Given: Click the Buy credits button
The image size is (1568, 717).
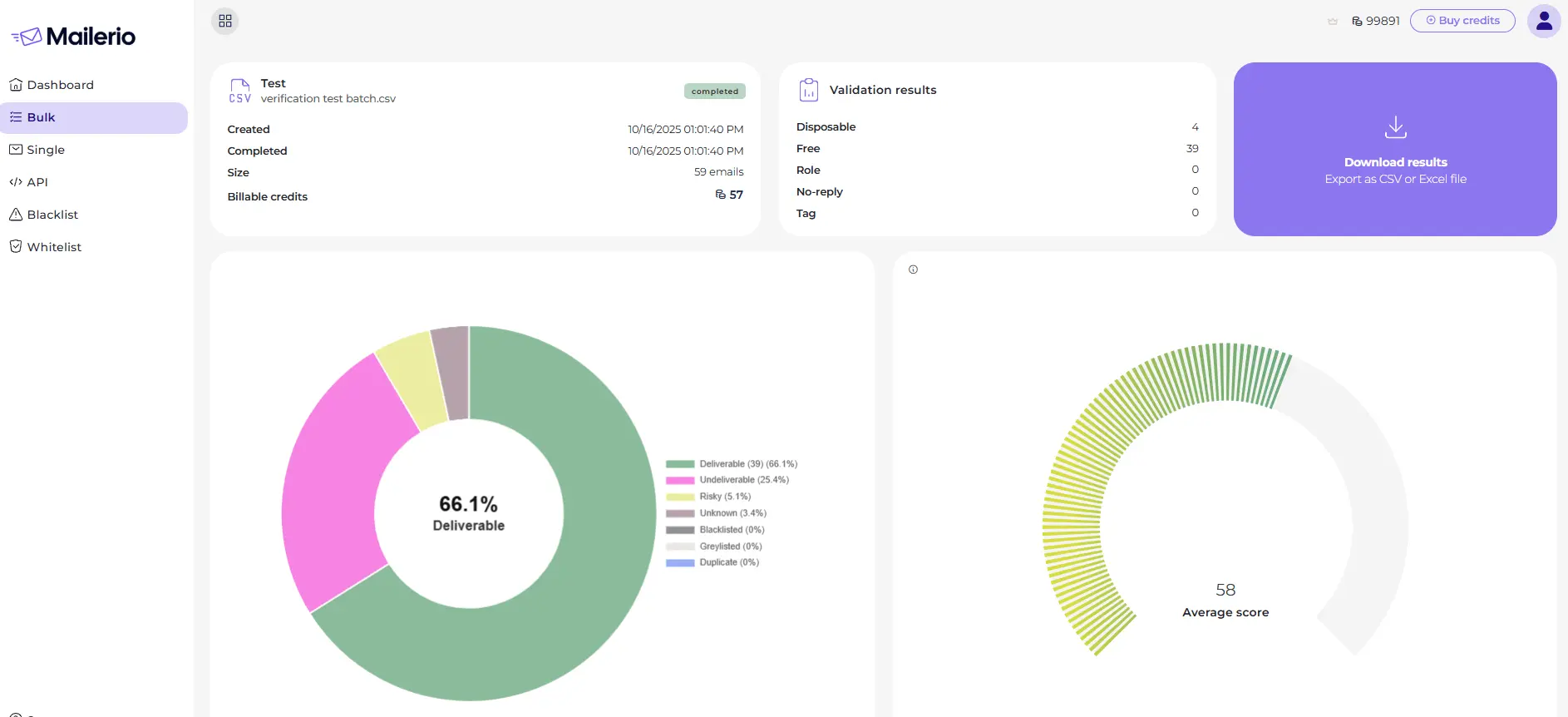Looking at the screenshot, I should pyautogui.click(x=1462, y=21).
